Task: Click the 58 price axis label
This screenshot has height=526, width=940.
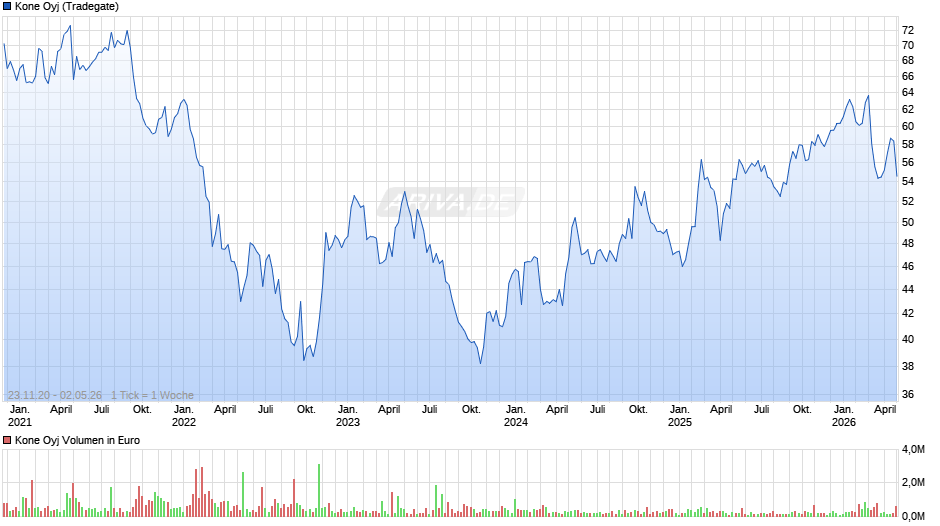Action: tap(908, 145)
